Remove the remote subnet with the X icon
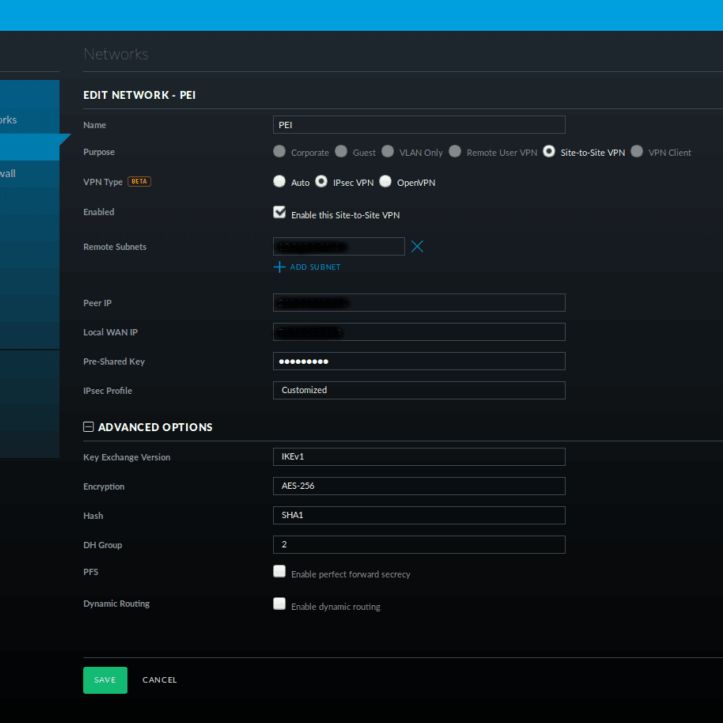Image resolution: width=723 pixels, height=723 pixels. 417,247
